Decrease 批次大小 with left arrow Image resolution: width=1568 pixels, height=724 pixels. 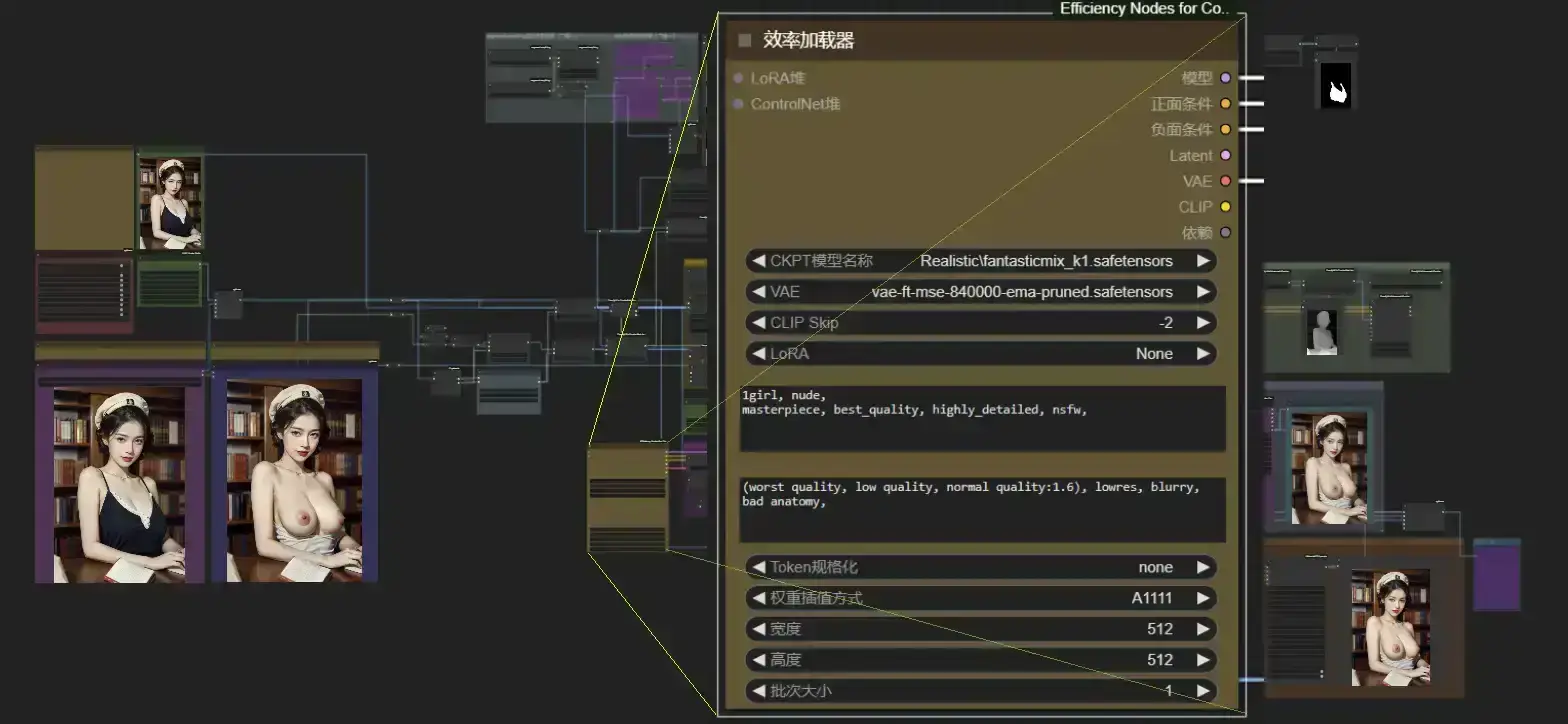point(759,691)
